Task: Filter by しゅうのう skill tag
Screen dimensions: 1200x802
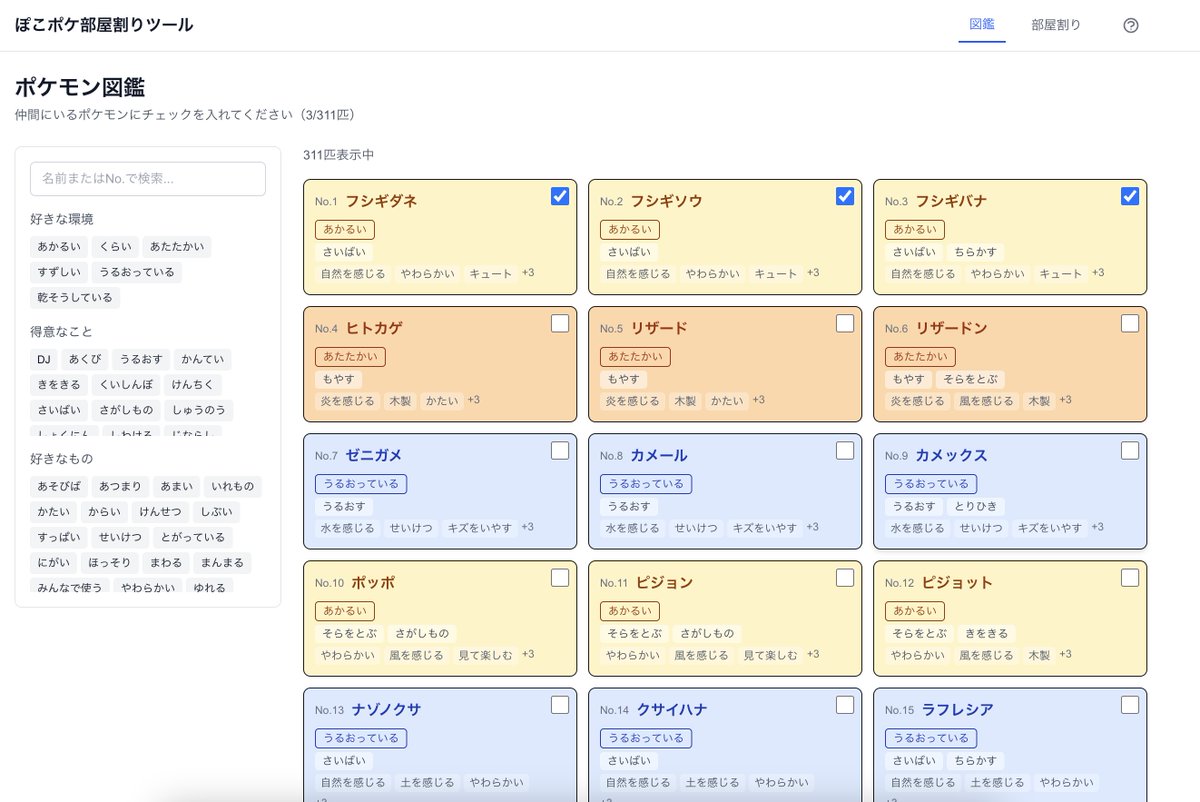Action: [x=198, y=410]
